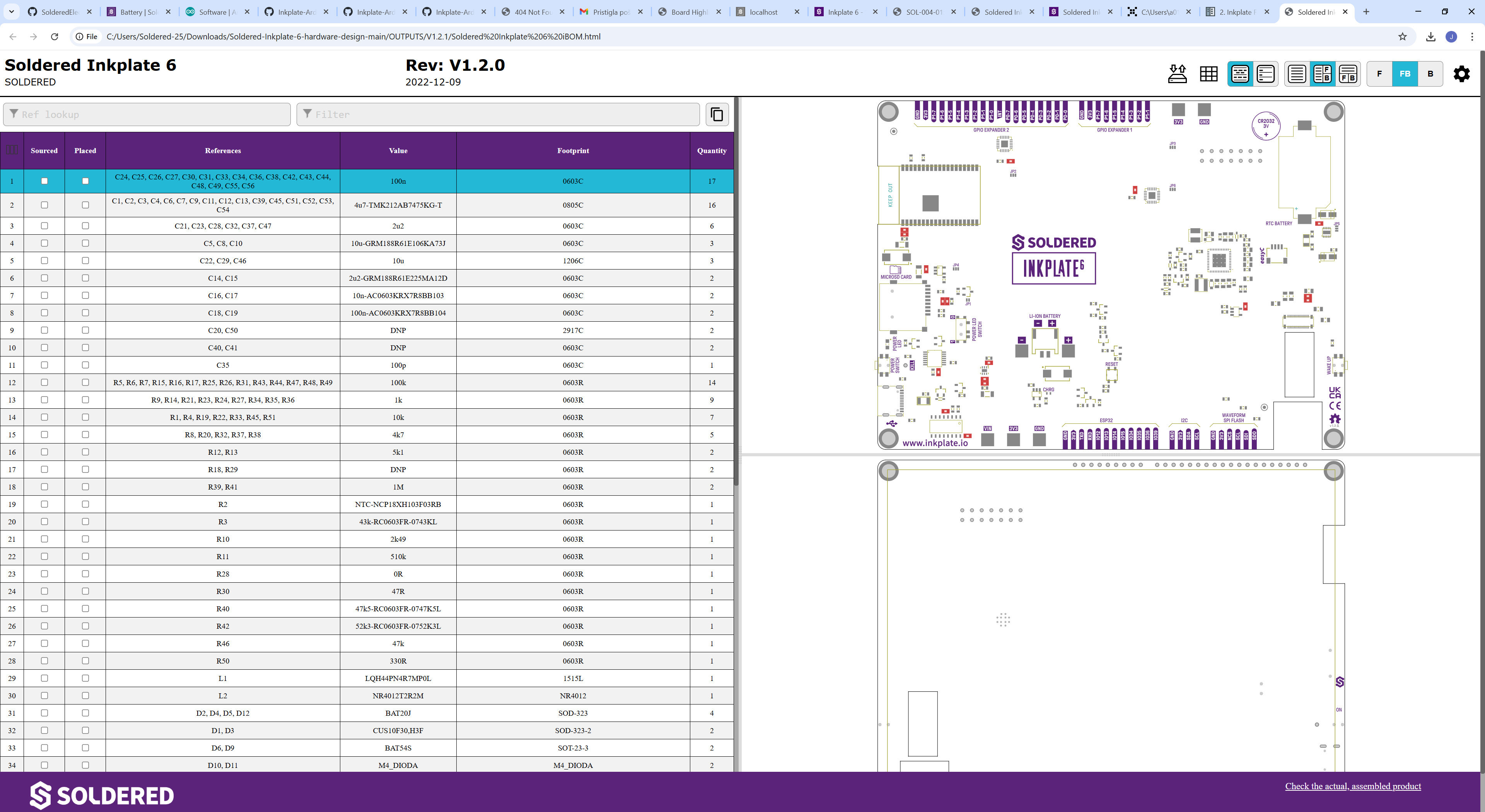
Task: Click the Ref lookup input field
Action: pos(147,114)
